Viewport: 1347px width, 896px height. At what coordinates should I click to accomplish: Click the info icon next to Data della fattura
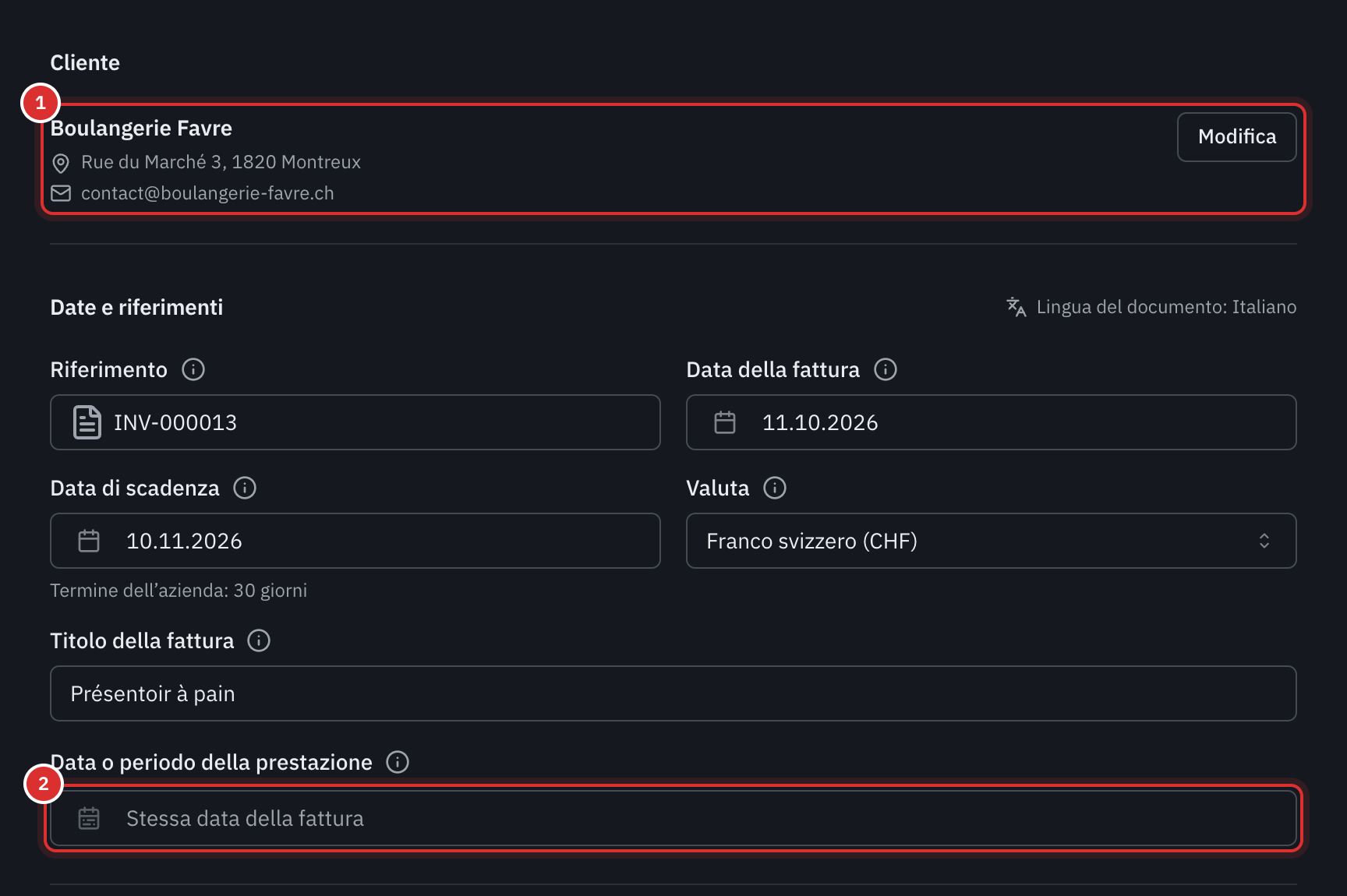click(x=886, y=369)
